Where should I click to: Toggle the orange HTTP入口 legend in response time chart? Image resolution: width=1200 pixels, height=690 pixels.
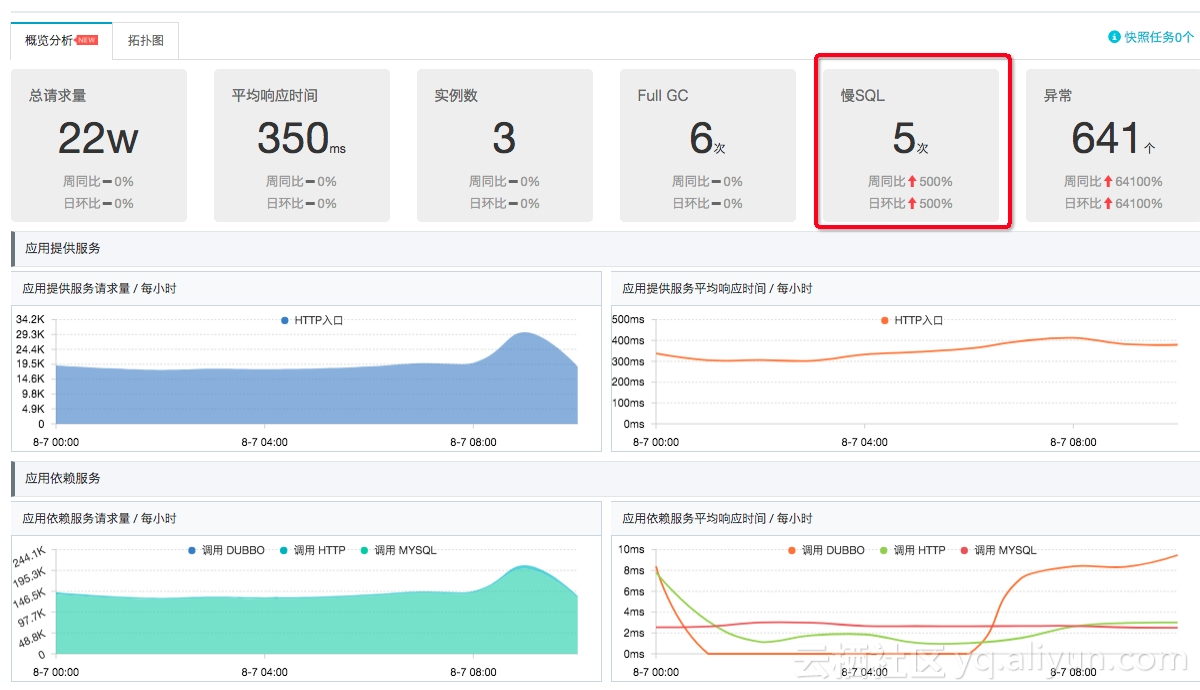pyautogui.click(x=912, y=321)
